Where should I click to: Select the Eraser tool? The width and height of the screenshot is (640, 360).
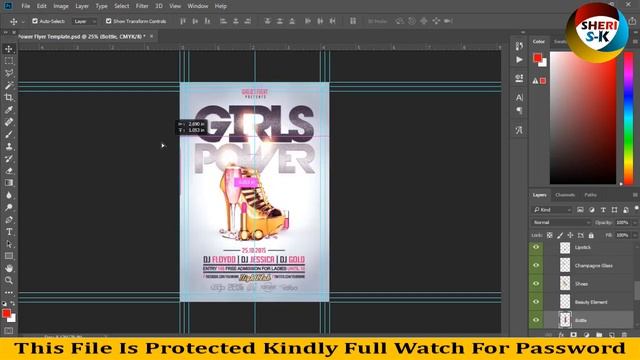(x=9, y=171)
